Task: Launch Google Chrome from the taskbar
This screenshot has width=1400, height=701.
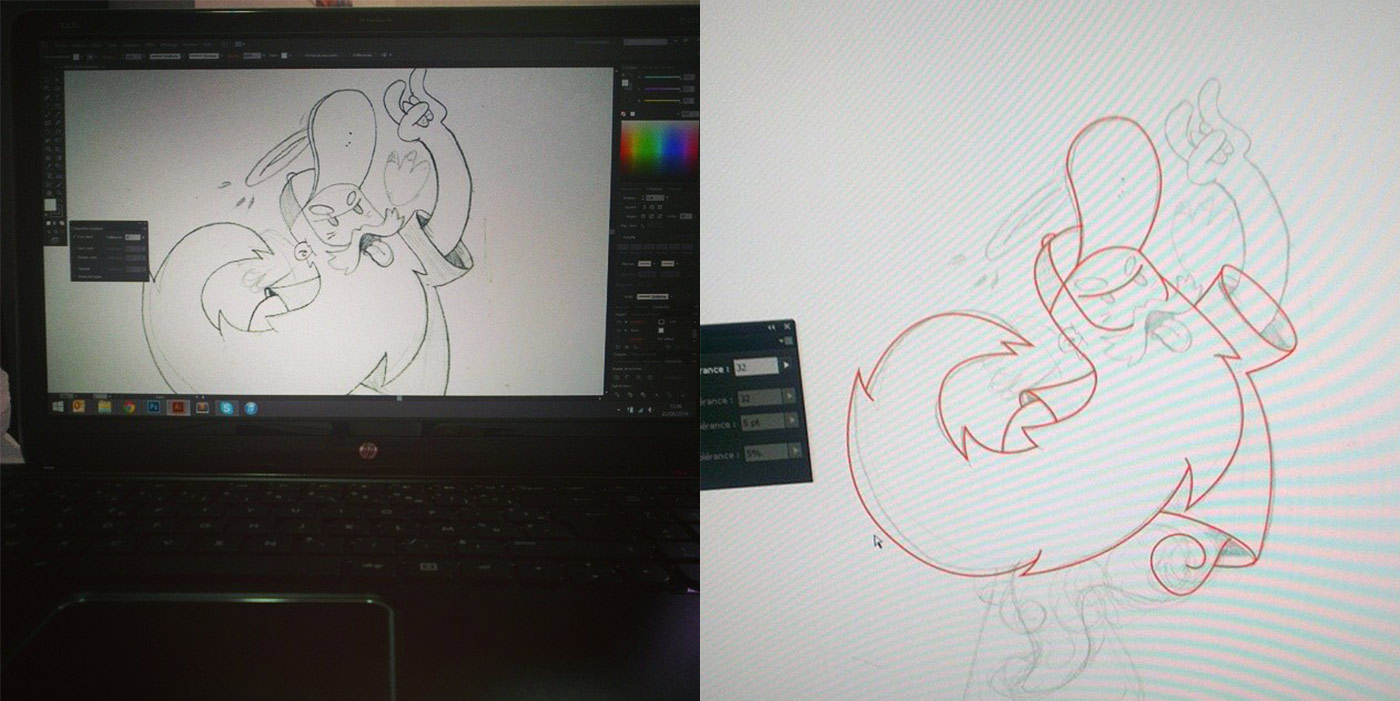Action: click(129, 407)
